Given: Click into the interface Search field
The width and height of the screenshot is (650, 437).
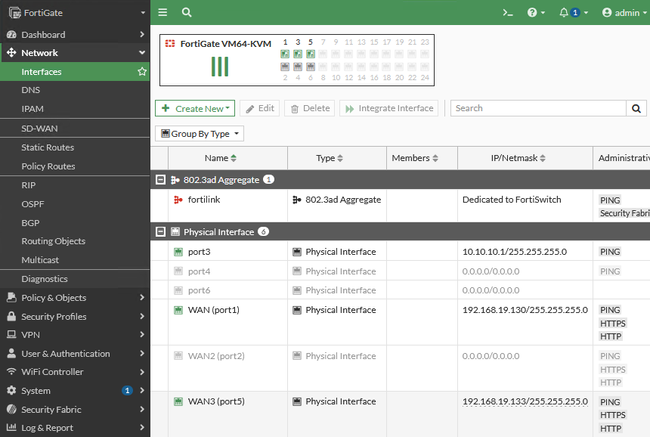Looking at the screenshot, I should (x=538, y=108).
